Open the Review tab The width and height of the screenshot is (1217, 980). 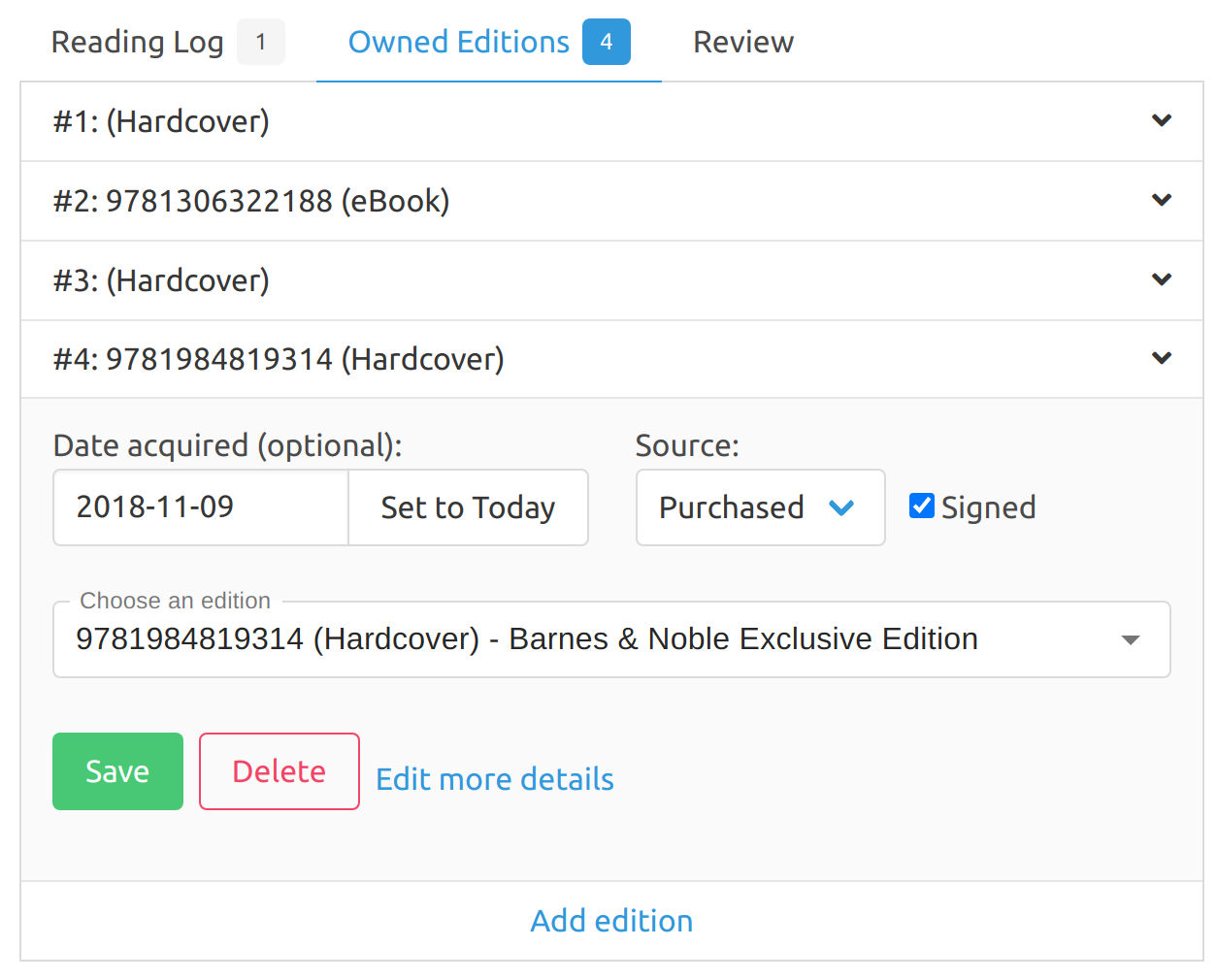(x=742, y=43)
